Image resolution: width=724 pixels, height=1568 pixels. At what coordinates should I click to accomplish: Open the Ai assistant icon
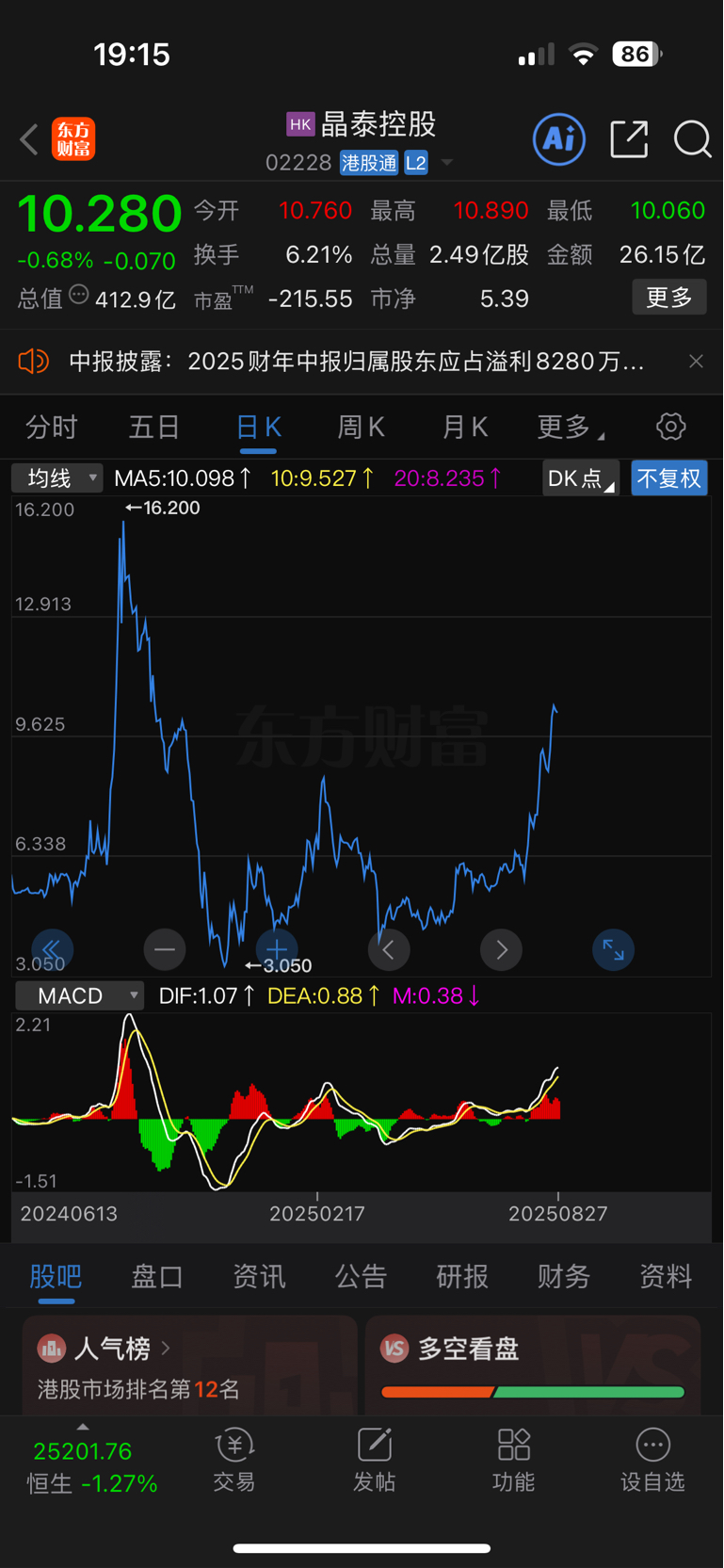559,139
